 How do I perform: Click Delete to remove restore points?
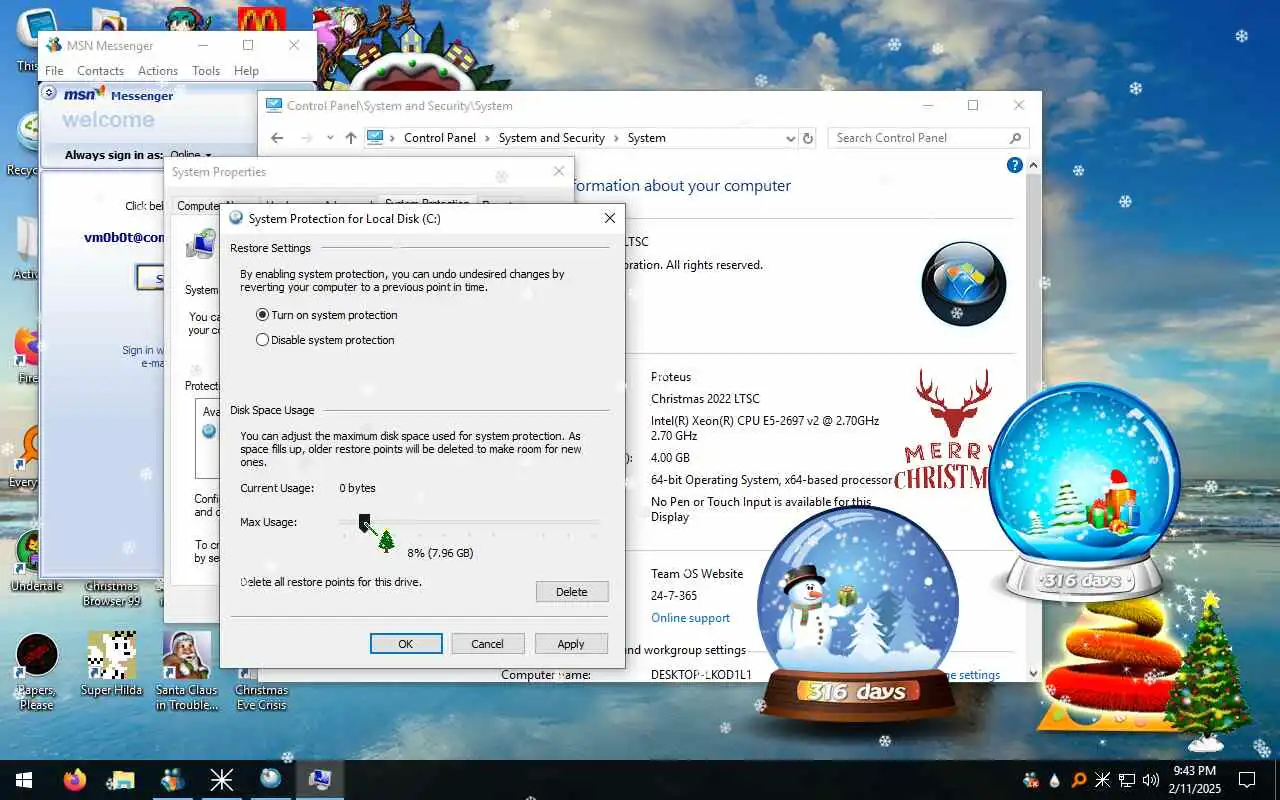click(x=571, y=591)
